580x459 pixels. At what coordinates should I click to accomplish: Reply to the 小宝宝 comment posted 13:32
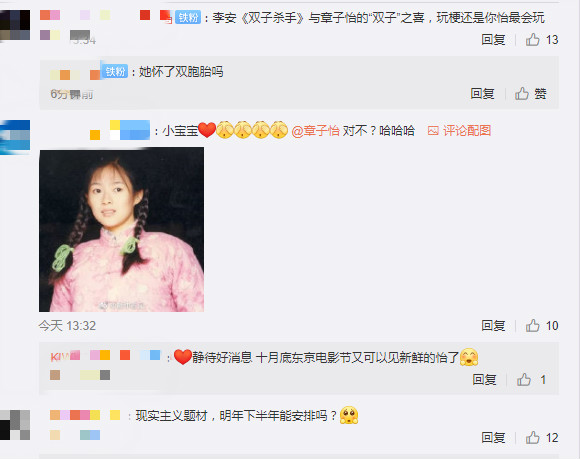(x=493, y=325)
